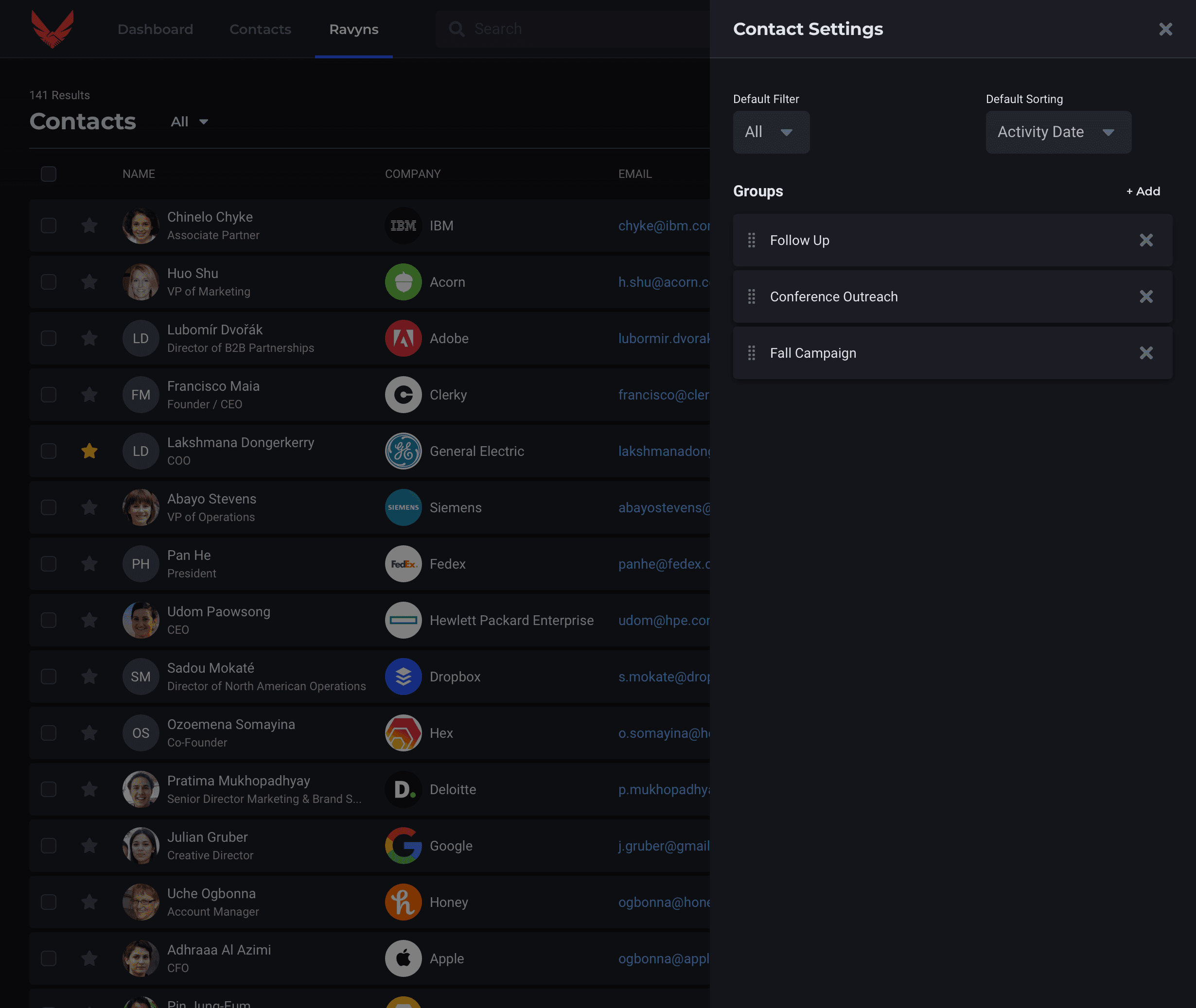Check the select-all contacts checkbox

pyautogui.click(x=49, y=174)
